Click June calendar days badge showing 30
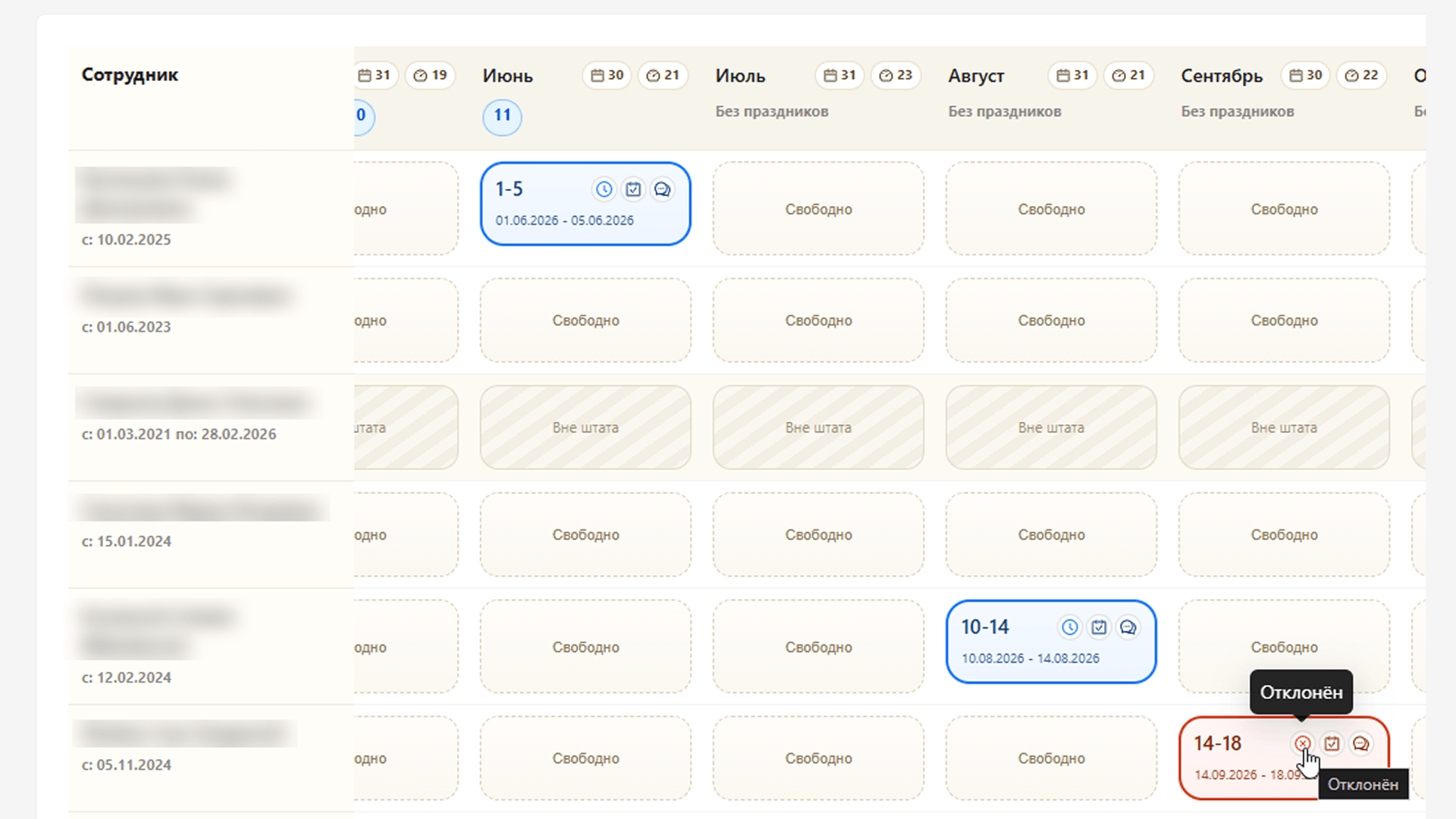Screen dimensions: 1456x819 [x=607, y=75]
